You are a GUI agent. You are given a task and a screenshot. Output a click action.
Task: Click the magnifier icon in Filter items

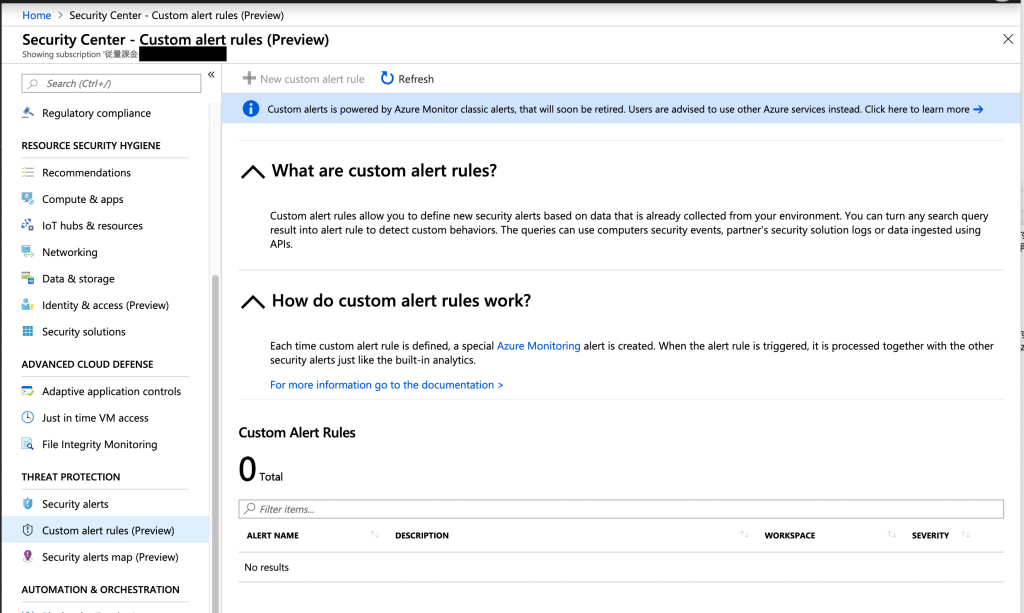249,509
